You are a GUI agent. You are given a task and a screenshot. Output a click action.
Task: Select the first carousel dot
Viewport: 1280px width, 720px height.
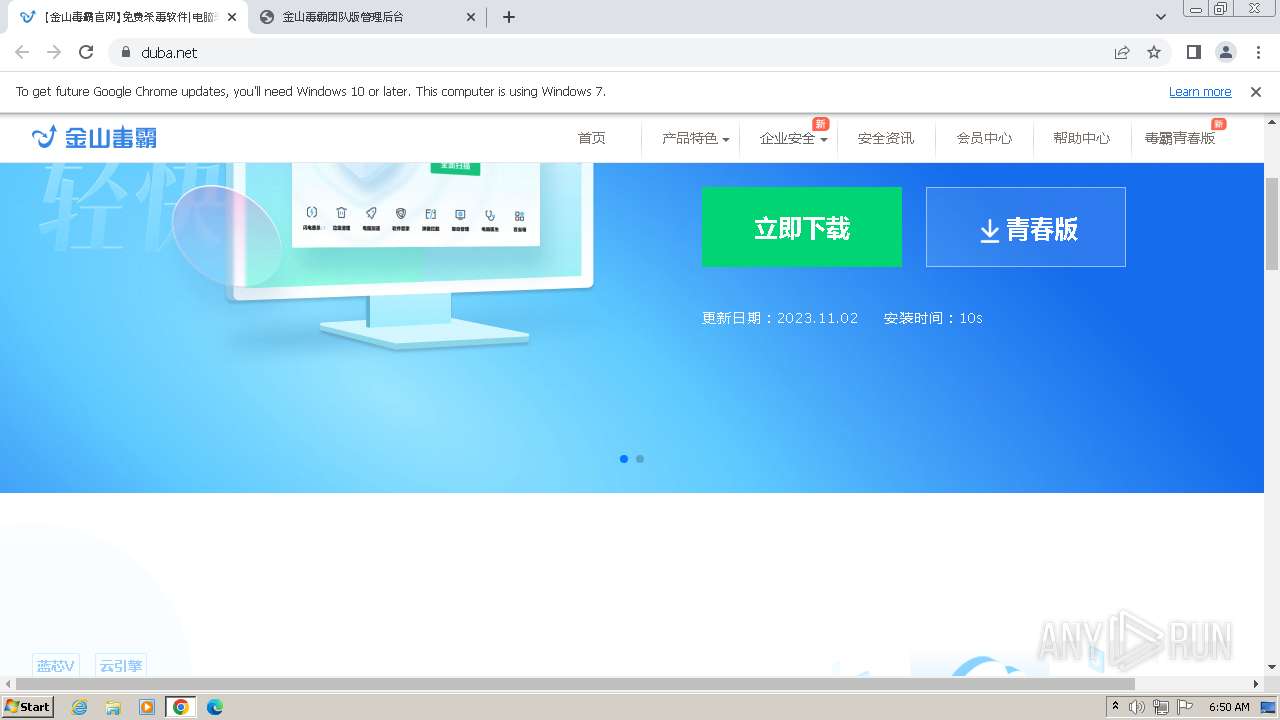pos(624,459)
